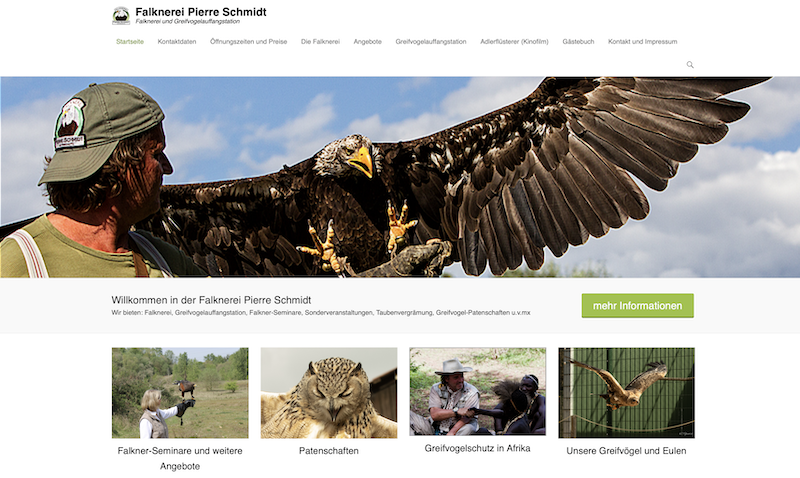Open the Angebote navigation item

(x=367, y=42)
